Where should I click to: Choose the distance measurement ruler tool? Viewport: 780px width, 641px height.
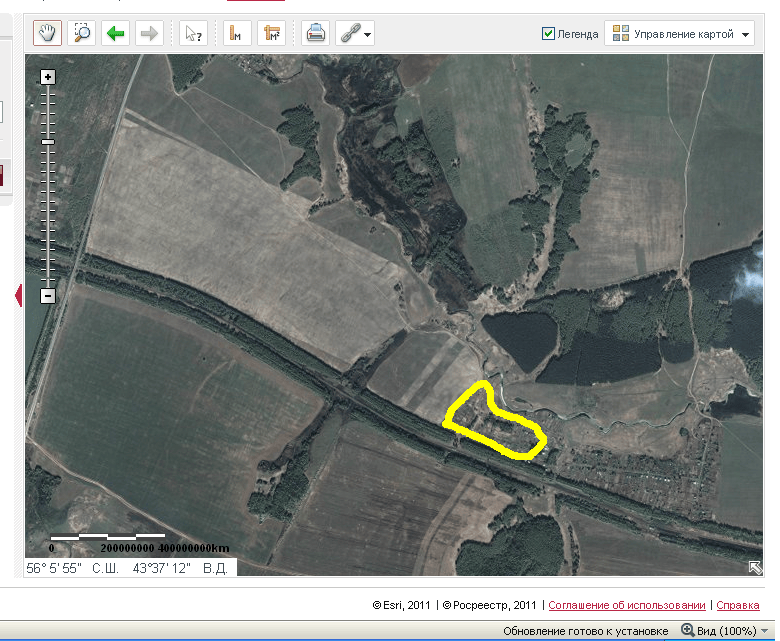(x=237, y=33)
